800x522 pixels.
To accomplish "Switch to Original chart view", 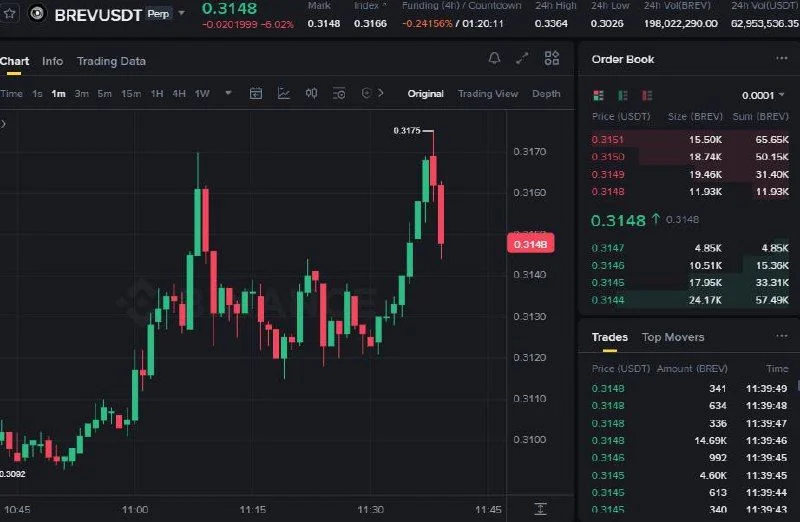I will coord(426,94).
